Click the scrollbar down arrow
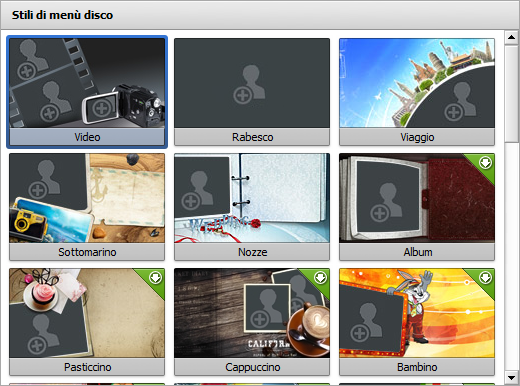This screenshot has height=386, width=520. [511, 378]
